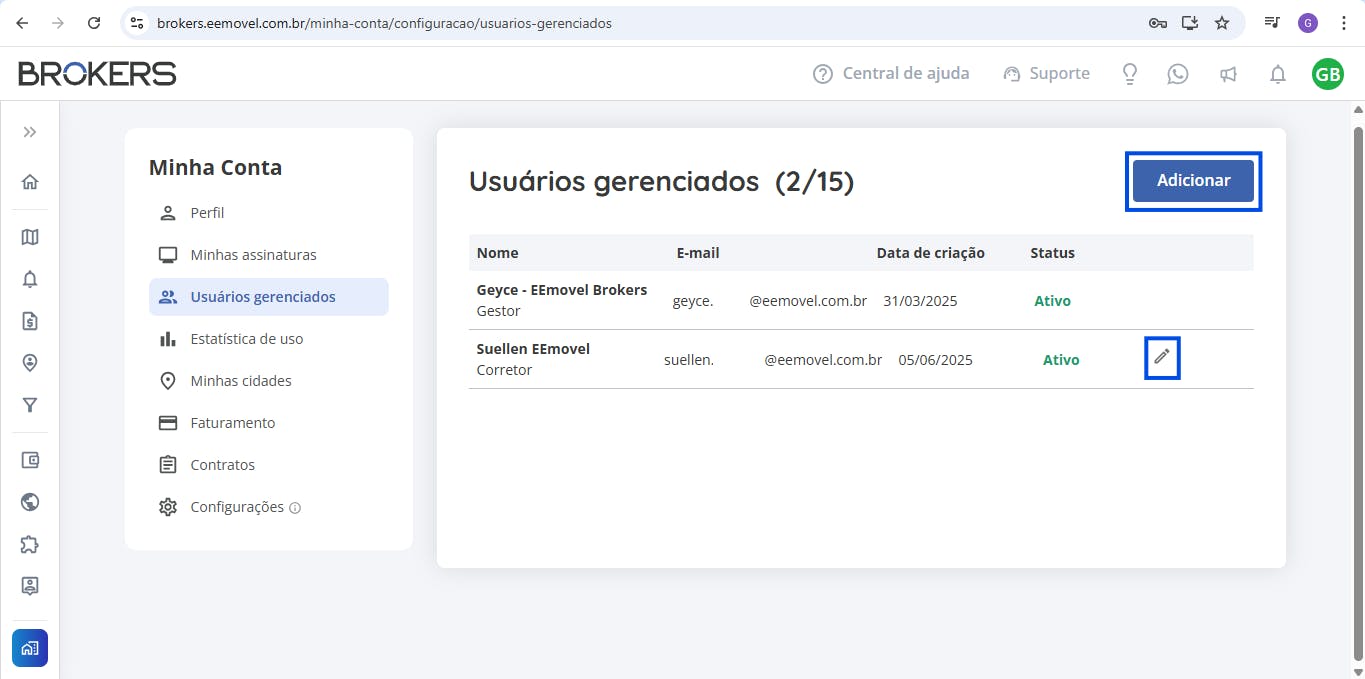The height and width of the screenshot is (679, 1365).
Task: Open the dollar document icon in sidebar
Action: click(30, 321)
